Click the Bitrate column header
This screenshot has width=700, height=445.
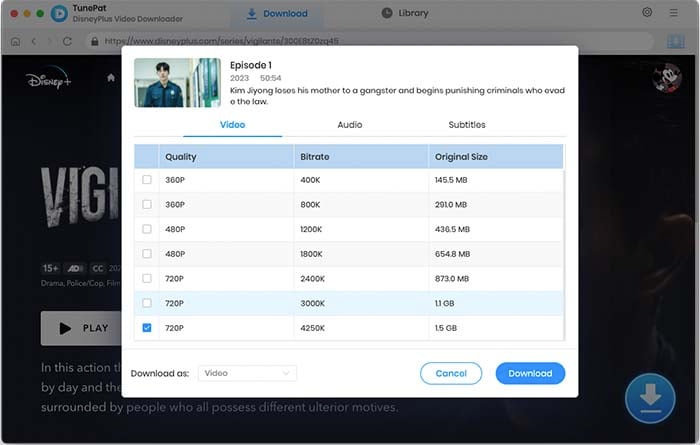pos(361,157)
